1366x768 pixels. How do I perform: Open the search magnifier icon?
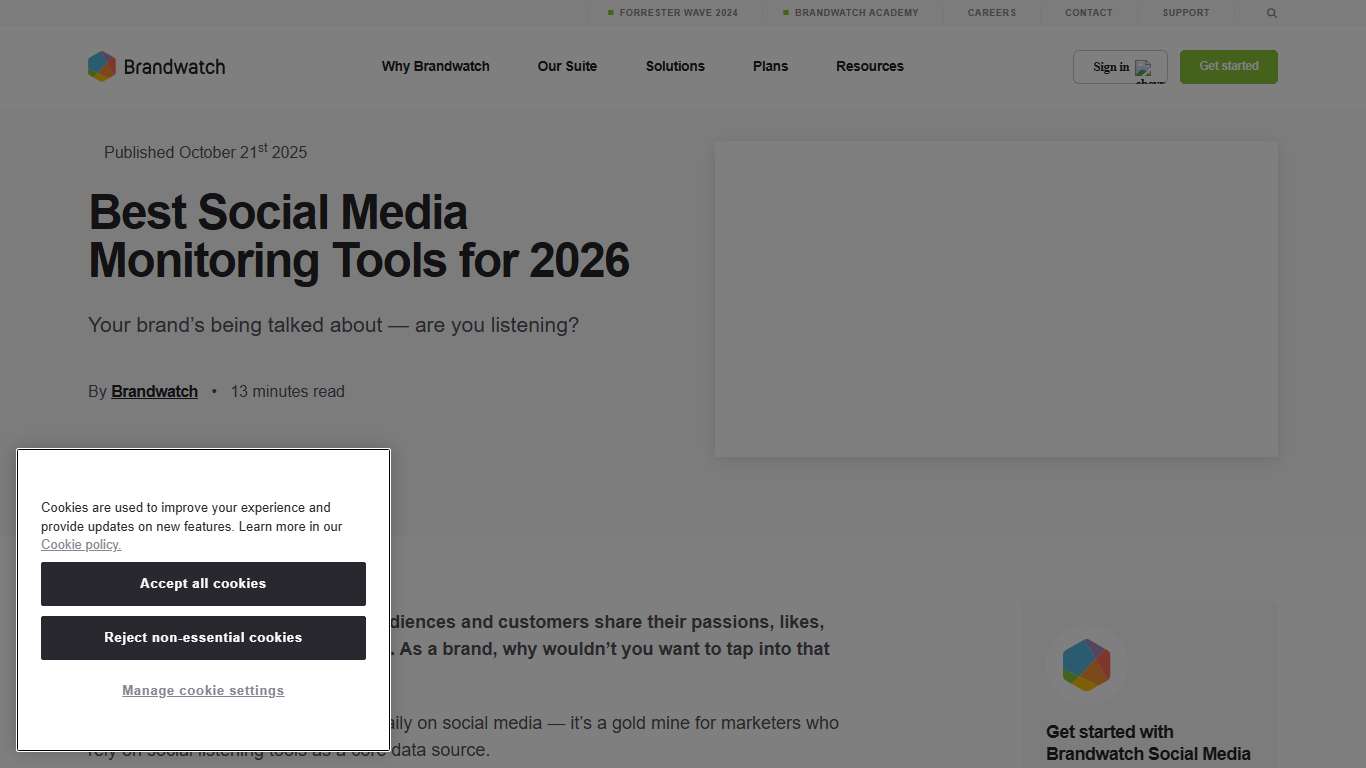(x=1271, y=12)
